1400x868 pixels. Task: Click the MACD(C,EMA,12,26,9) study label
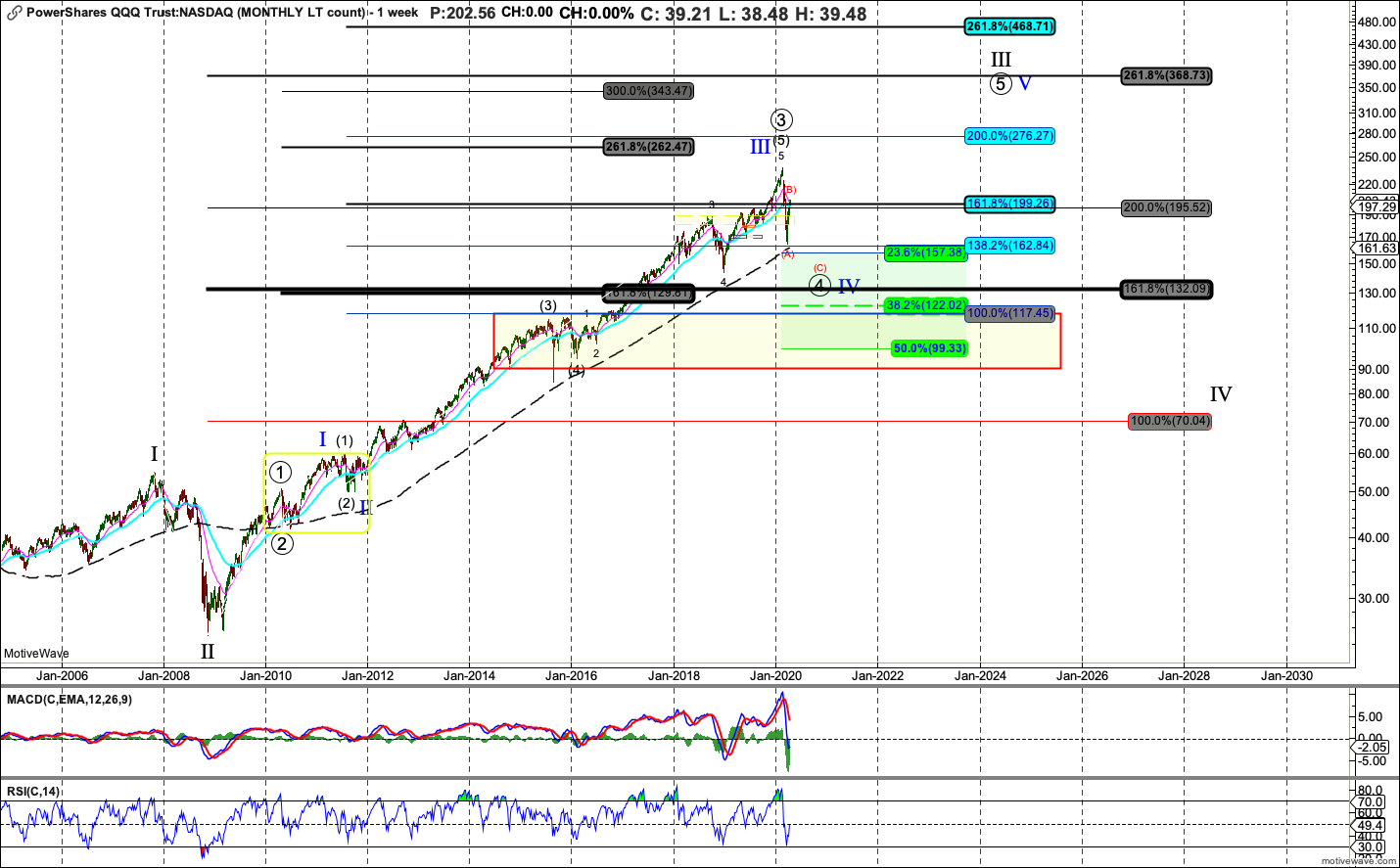69,700
